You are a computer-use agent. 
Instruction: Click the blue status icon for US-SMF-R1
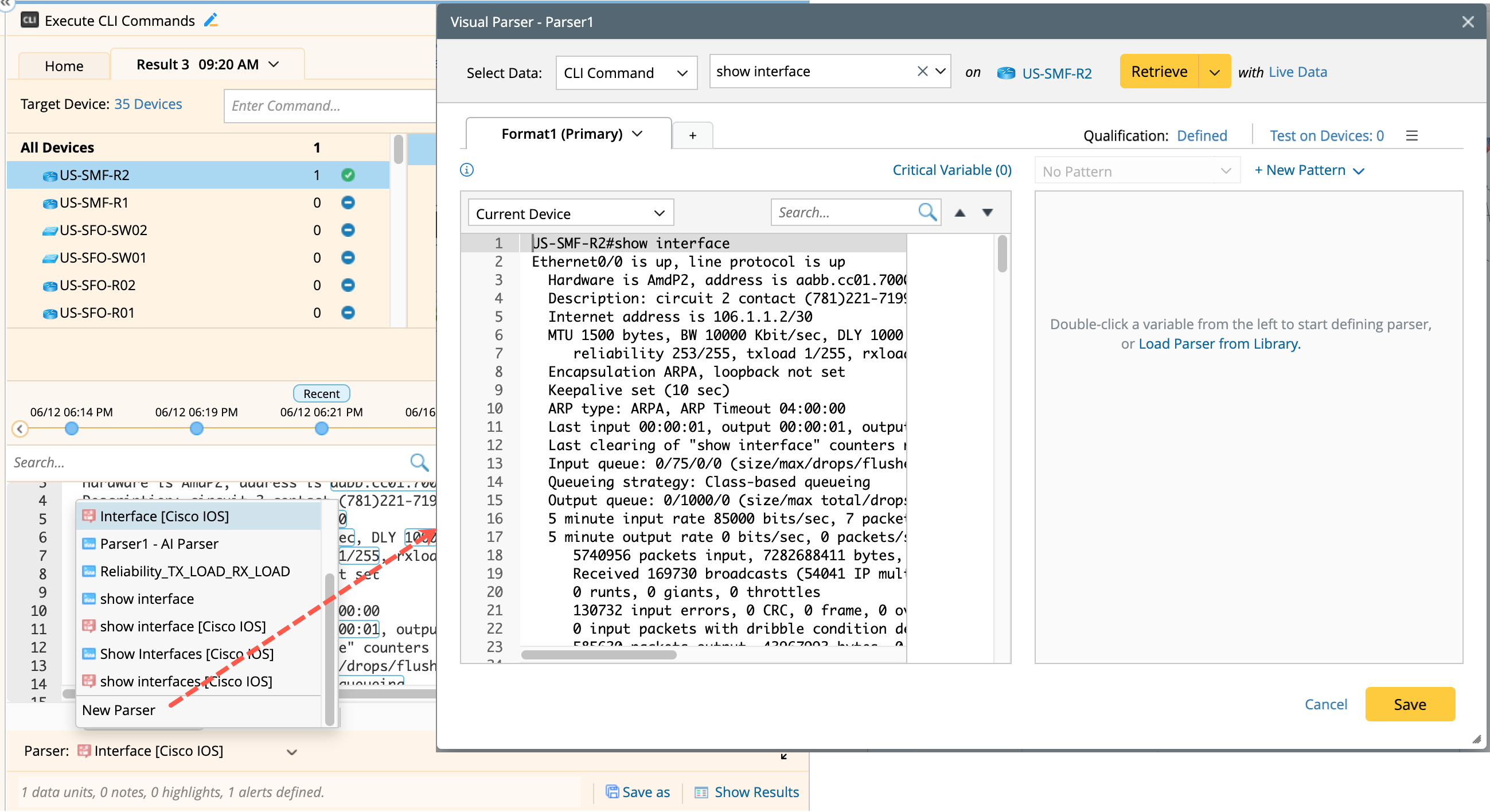(x=348, y=202)
